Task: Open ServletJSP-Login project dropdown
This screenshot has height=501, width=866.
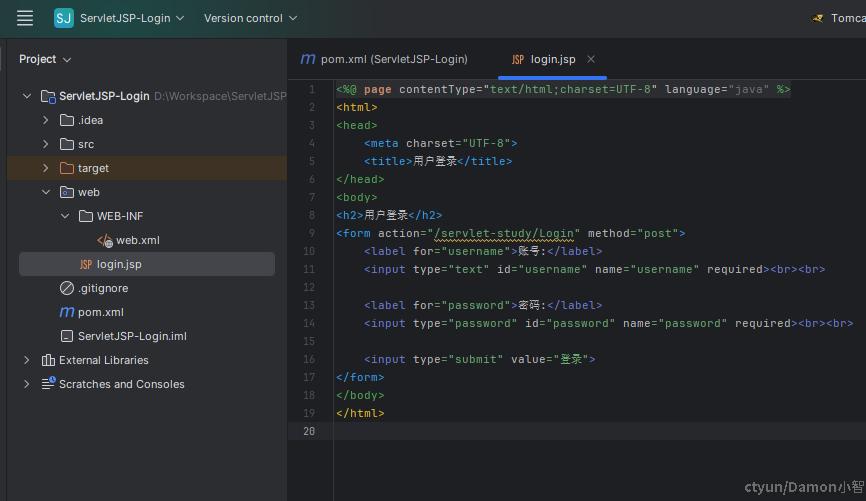Action: [x=131, y=18]
